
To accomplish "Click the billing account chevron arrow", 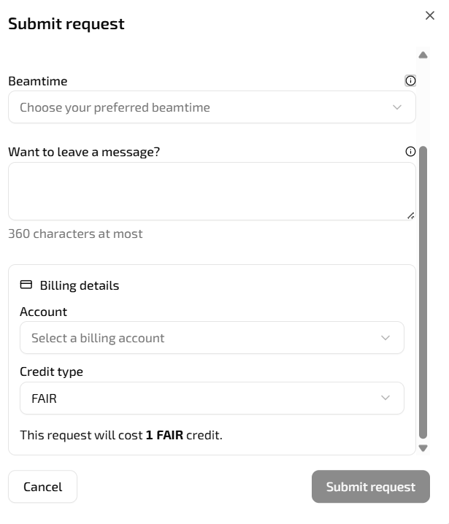I will (385, 338).
